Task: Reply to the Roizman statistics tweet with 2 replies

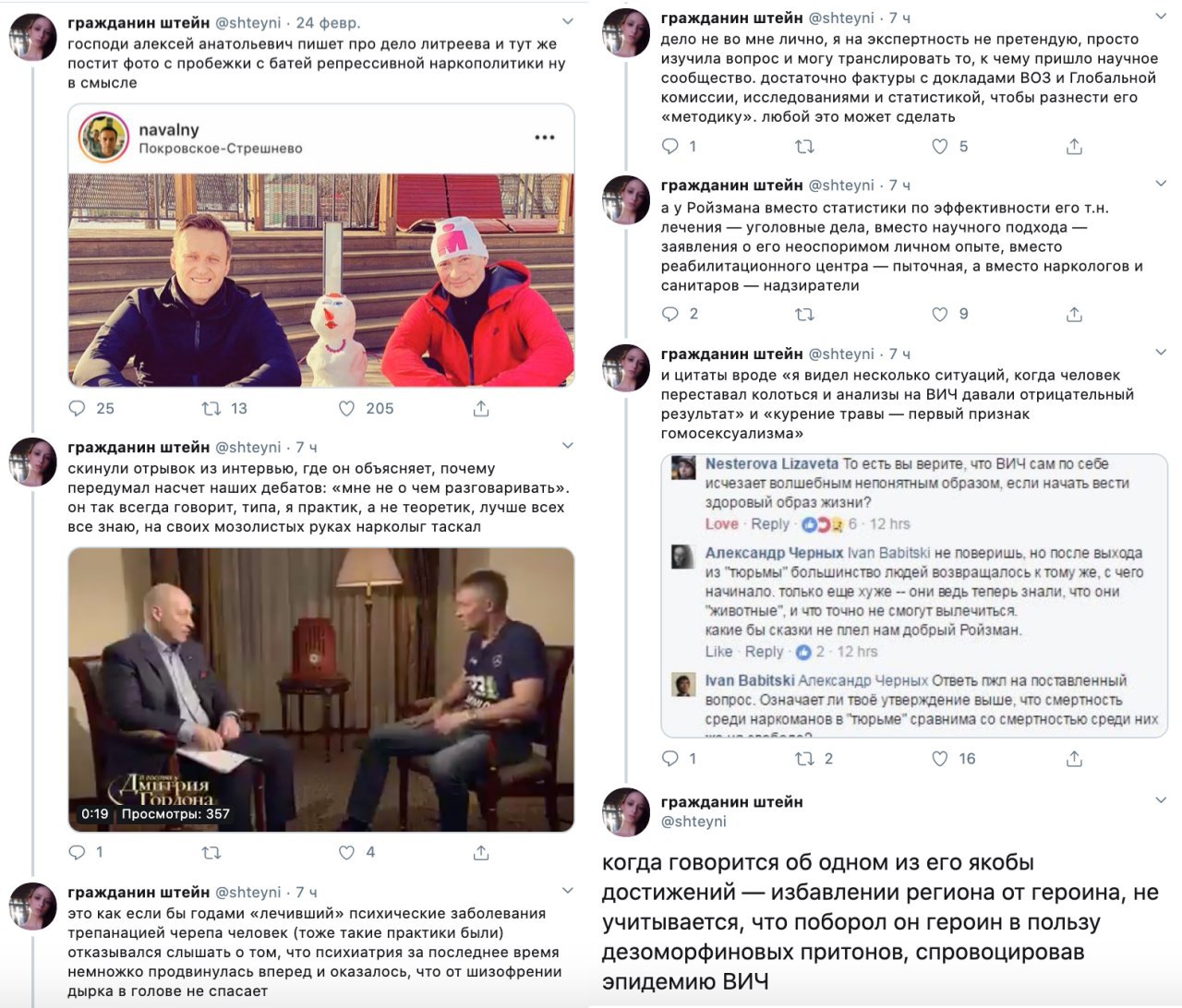Action: [670, 314]
